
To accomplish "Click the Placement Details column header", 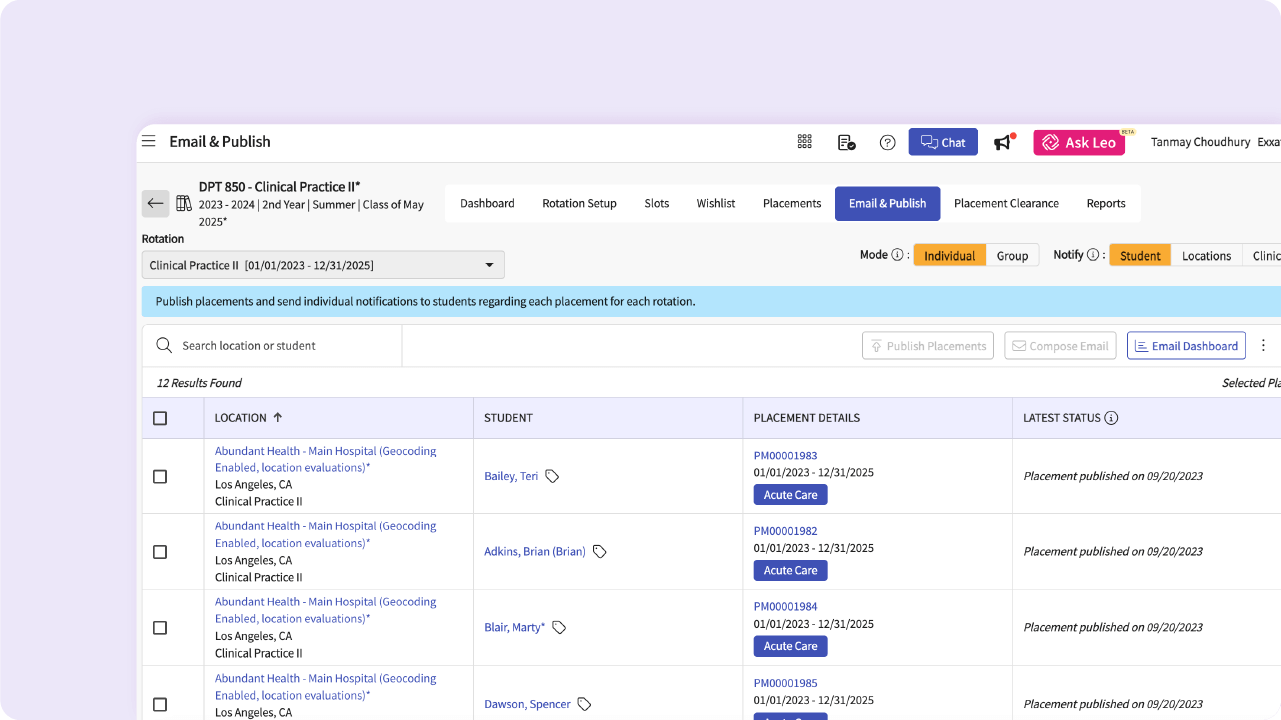I will [807, 418].
